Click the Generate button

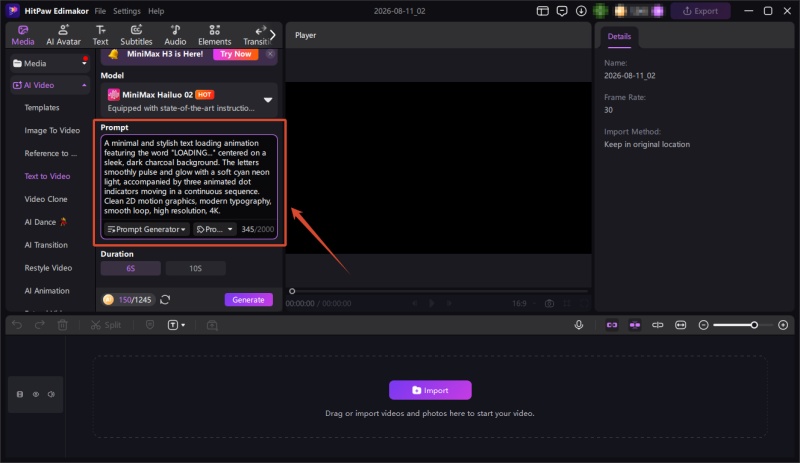tap(248, 300)
